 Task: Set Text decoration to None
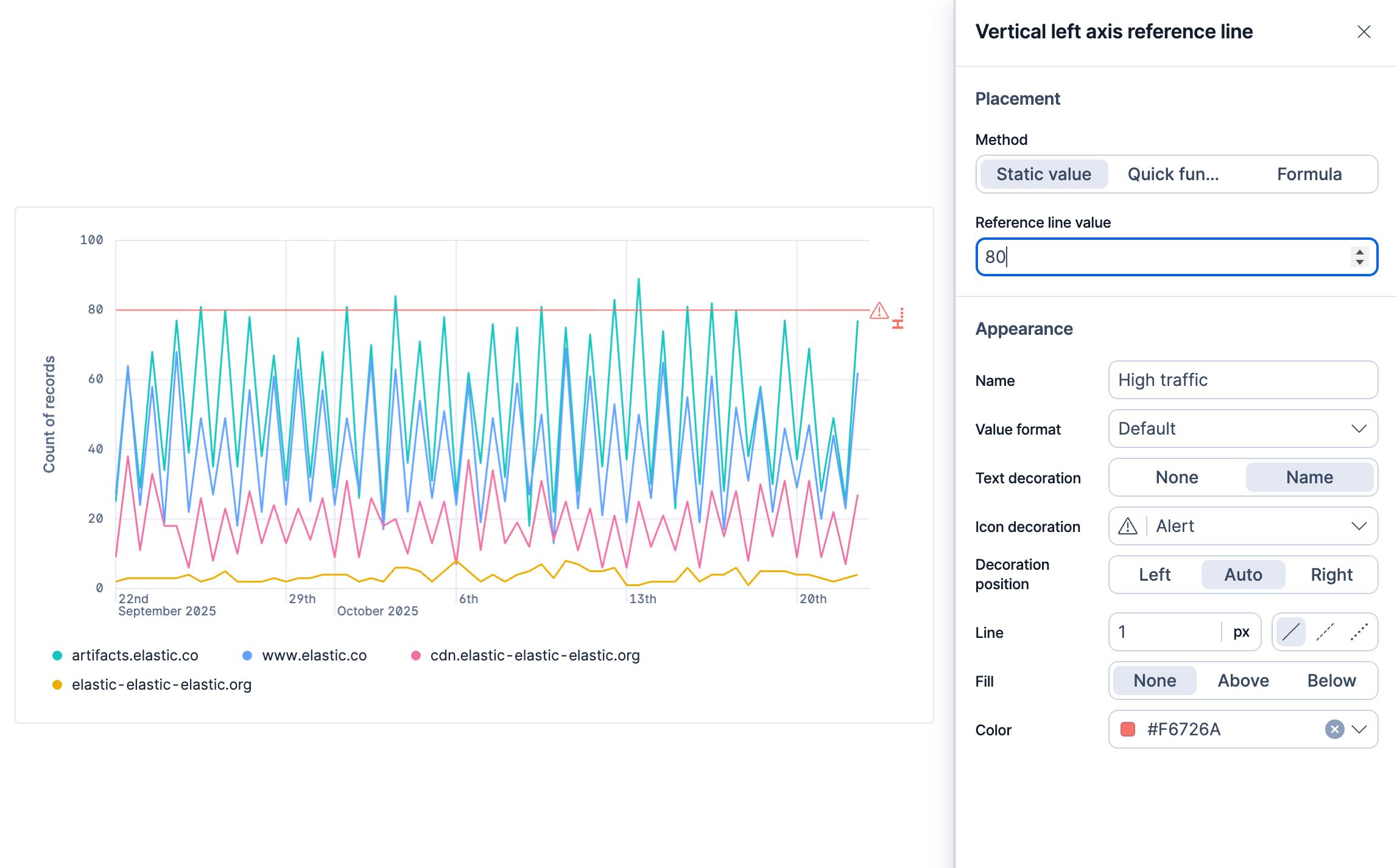[1177, 477]
